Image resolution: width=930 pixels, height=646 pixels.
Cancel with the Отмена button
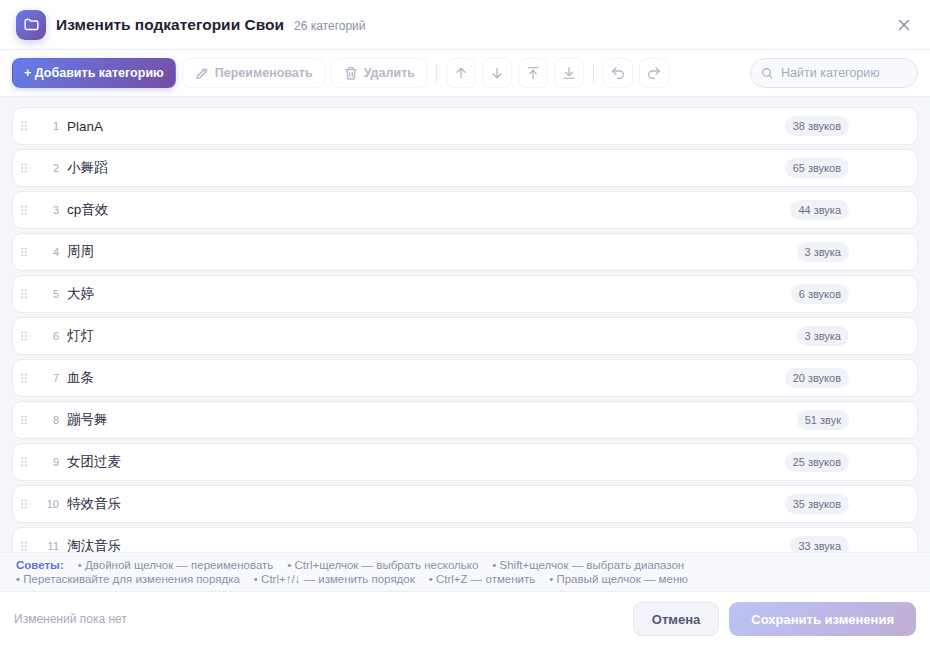click(x=676, y=619)
